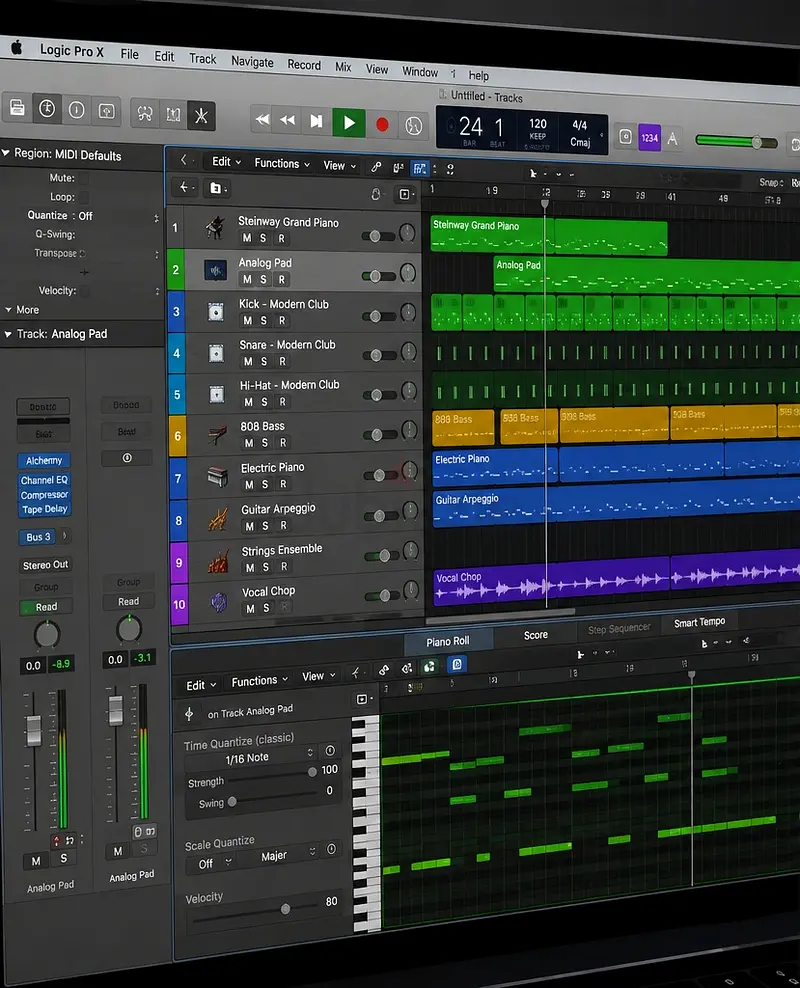Open the Library button in control bar

point(18,108)
